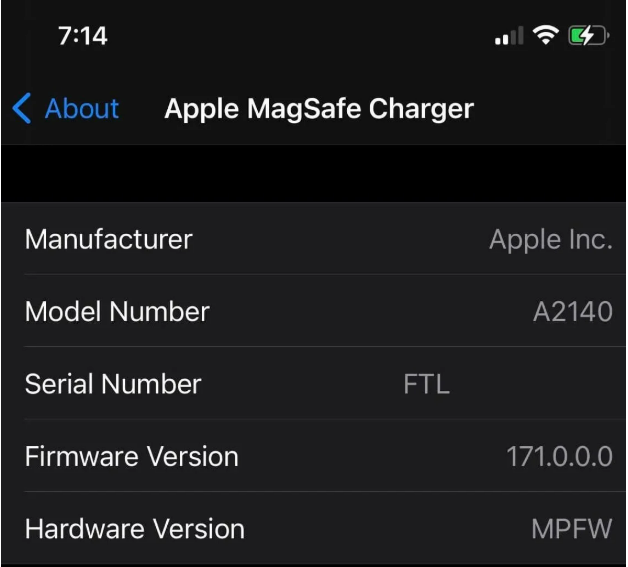Tap the 171.0.0.0 firmware value
Screen dimensions: 628x567
559,456
